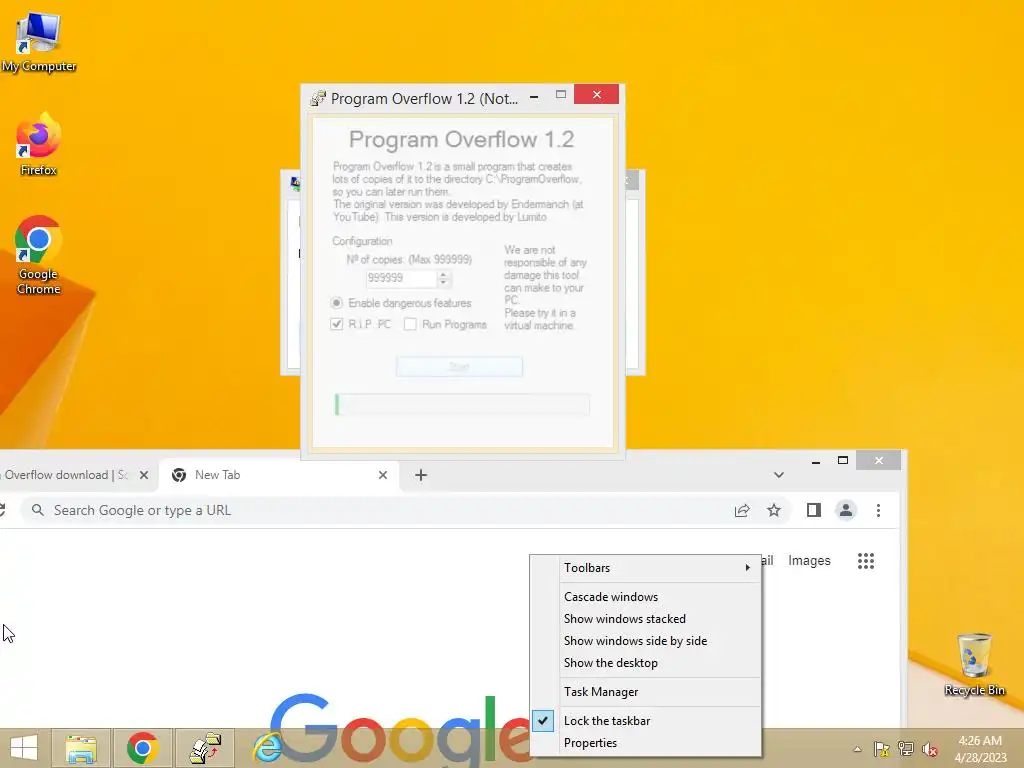The height and width of the screenshot is (768, 1024).
Task: Choose Show windows side by side
Action: [x=660, y=641]
